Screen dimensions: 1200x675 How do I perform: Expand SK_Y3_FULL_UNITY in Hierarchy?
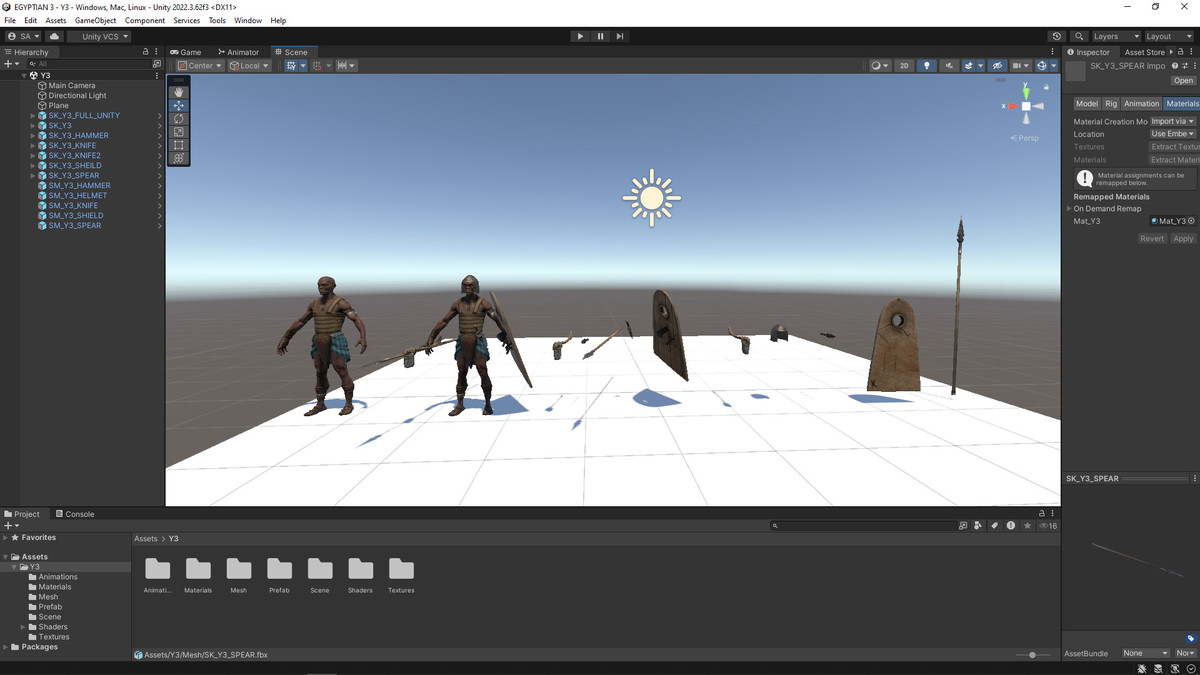tap(33, 116)
